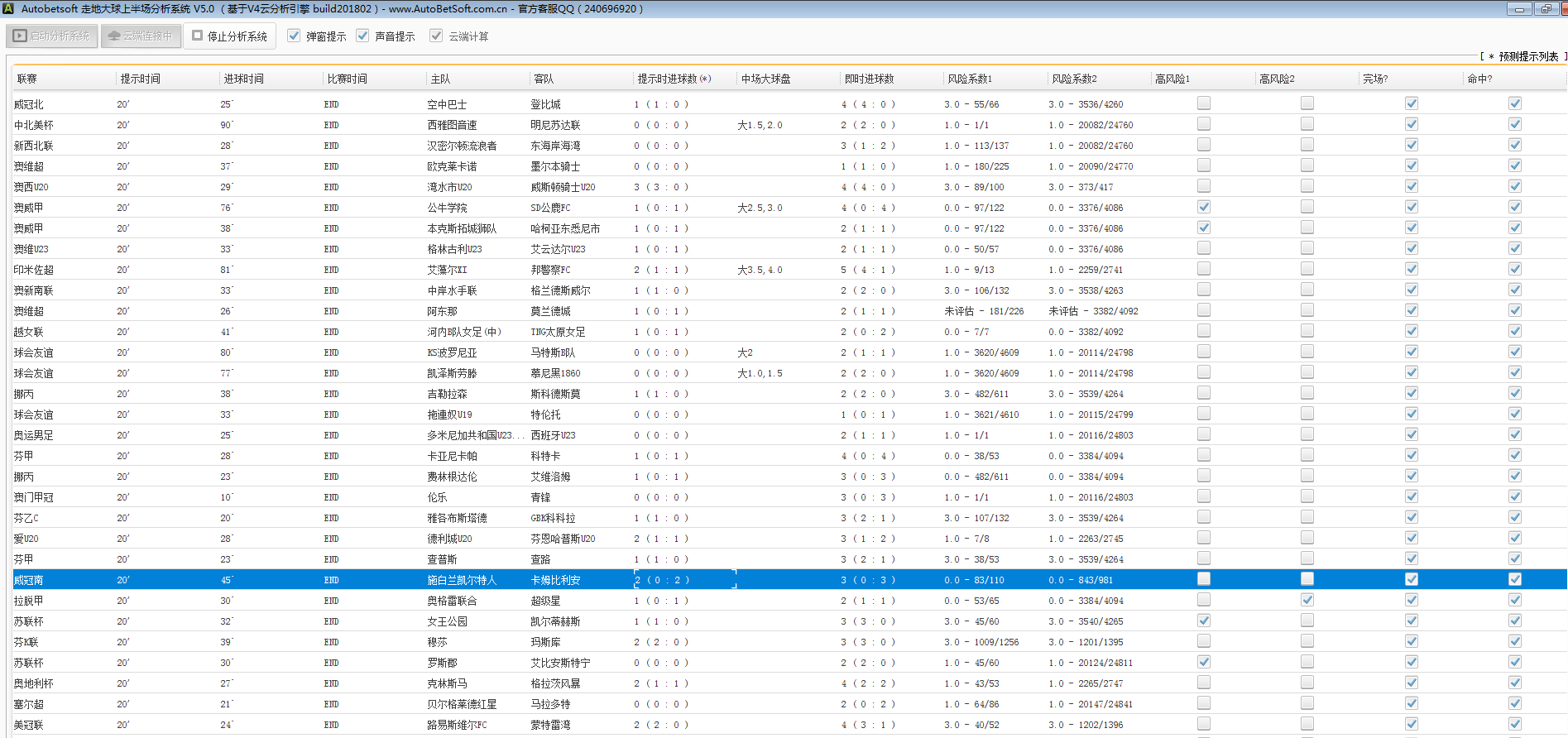The image size is (1568, 738).
Task: Select the highlighted 施白兰凯尔特人 row
Action: pyautogui.click(x=461, y=580)
